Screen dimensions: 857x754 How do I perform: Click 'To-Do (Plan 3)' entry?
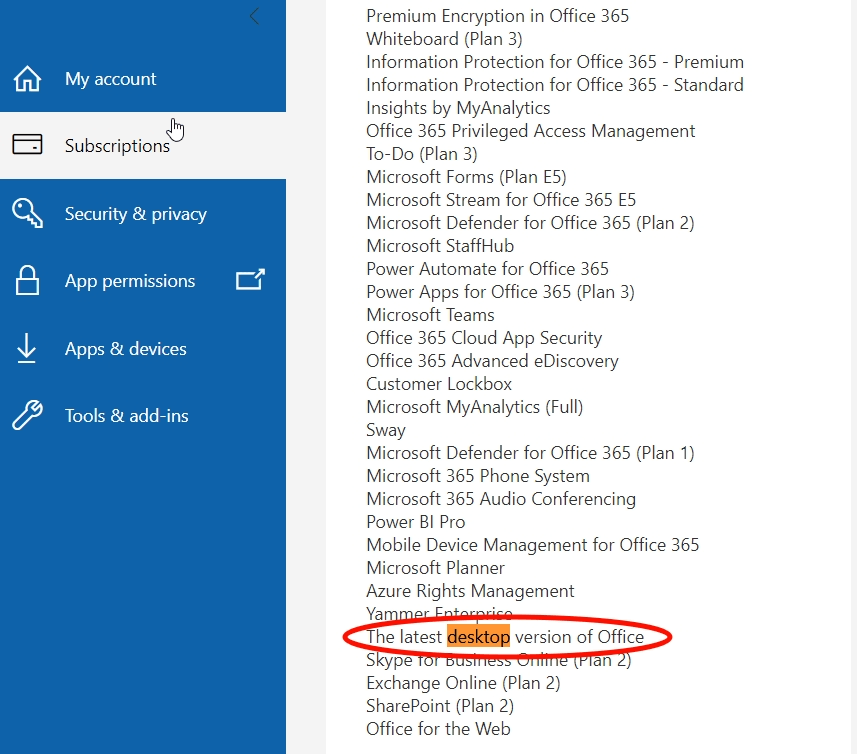point(422,154)
